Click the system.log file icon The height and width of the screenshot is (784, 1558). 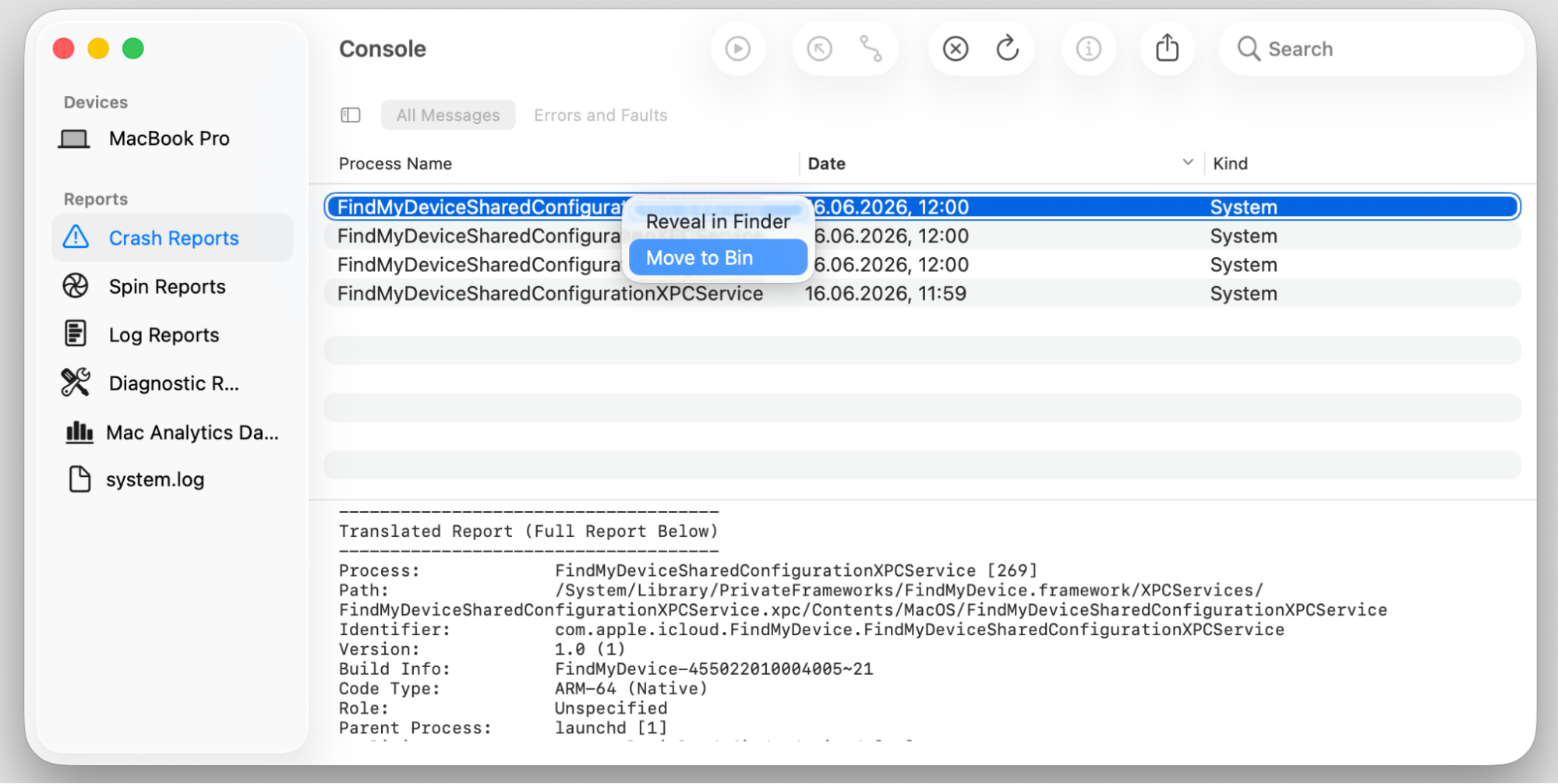point(79,479)
